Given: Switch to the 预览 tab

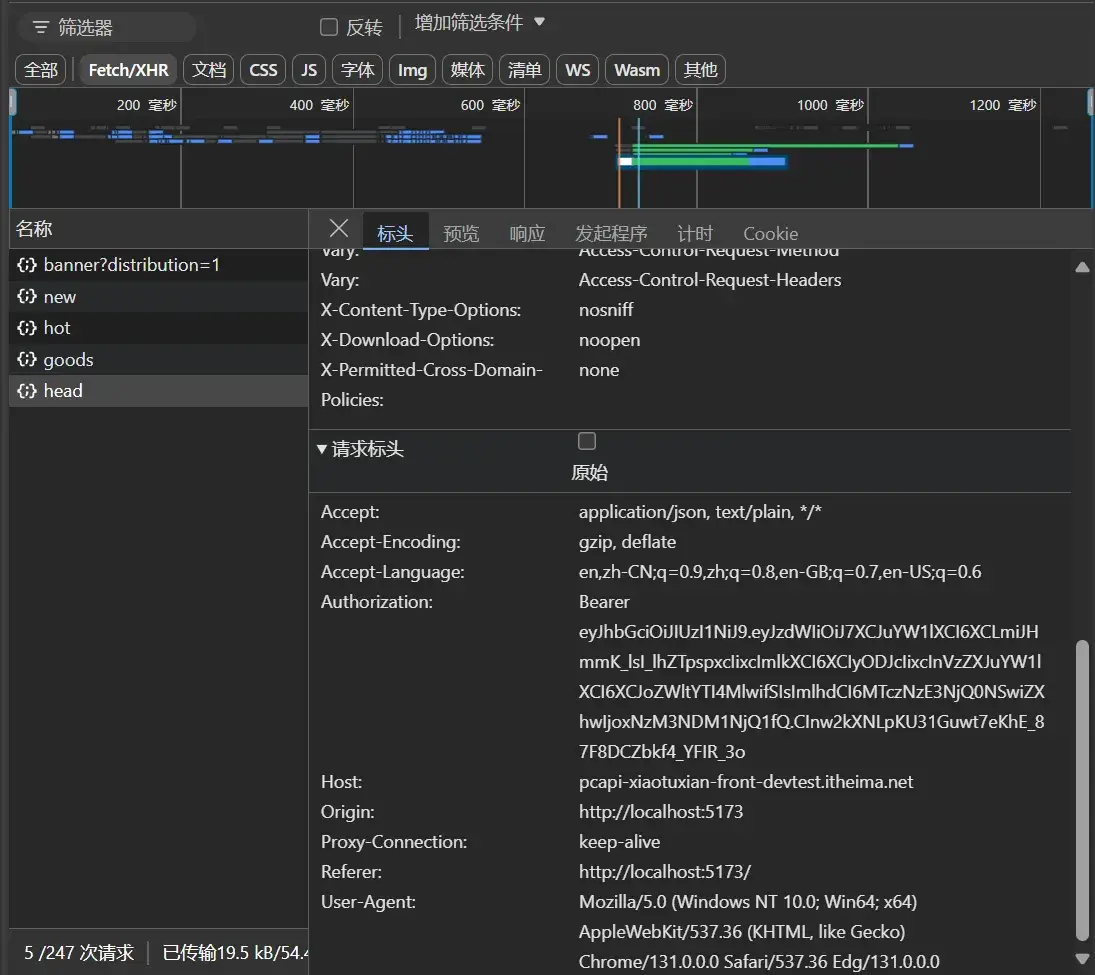Looking at the screenshot, I should tap(461, 233).
